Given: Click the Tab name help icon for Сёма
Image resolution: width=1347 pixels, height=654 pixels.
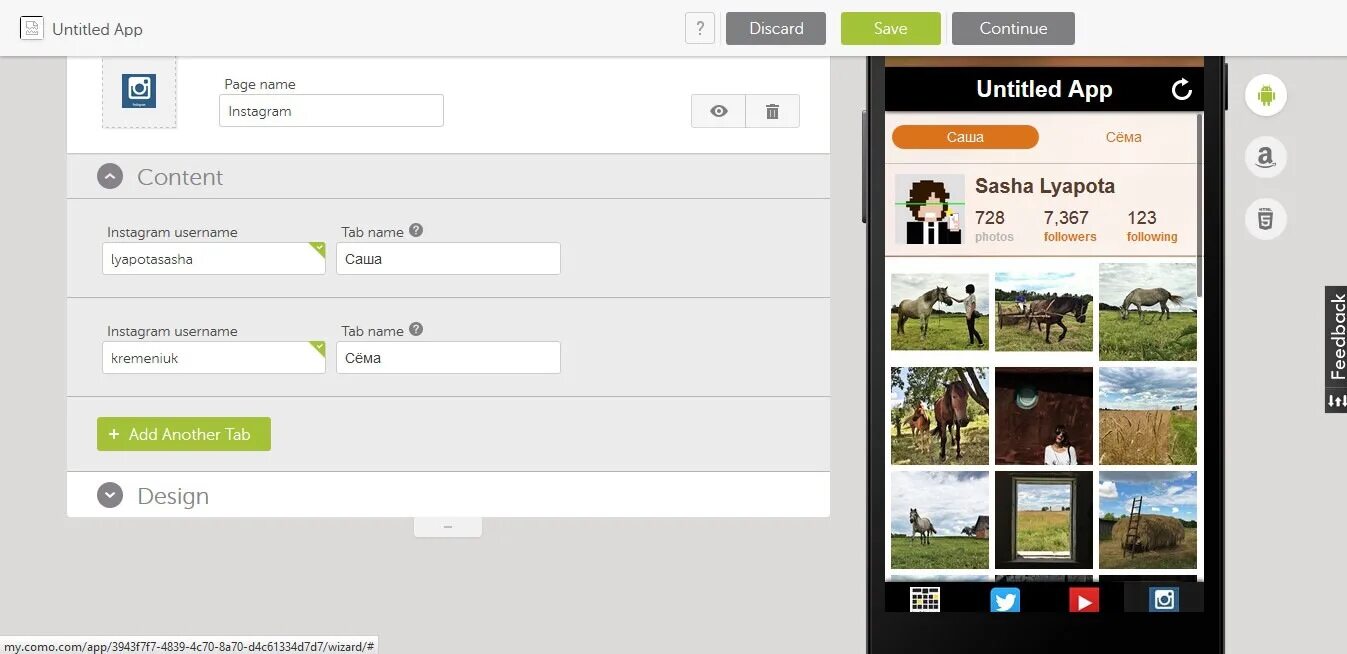Looking at the screenshot, I should click(x=416, y=329).
